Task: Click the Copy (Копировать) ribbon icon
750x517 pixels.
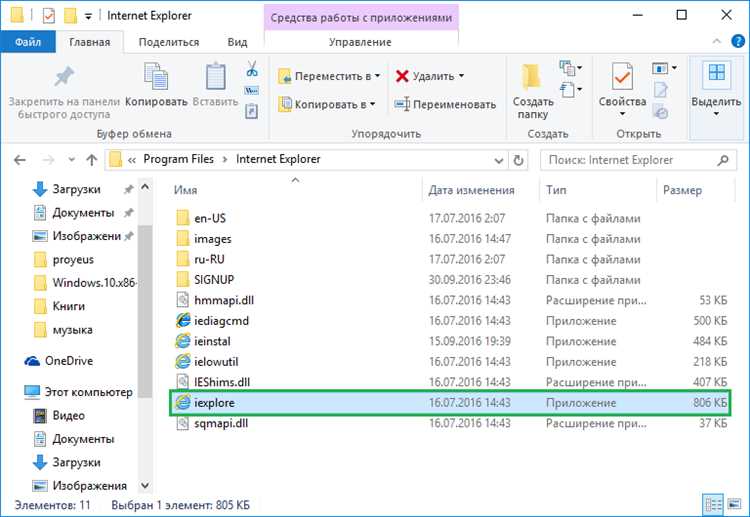Action: [x=156, y=77]
